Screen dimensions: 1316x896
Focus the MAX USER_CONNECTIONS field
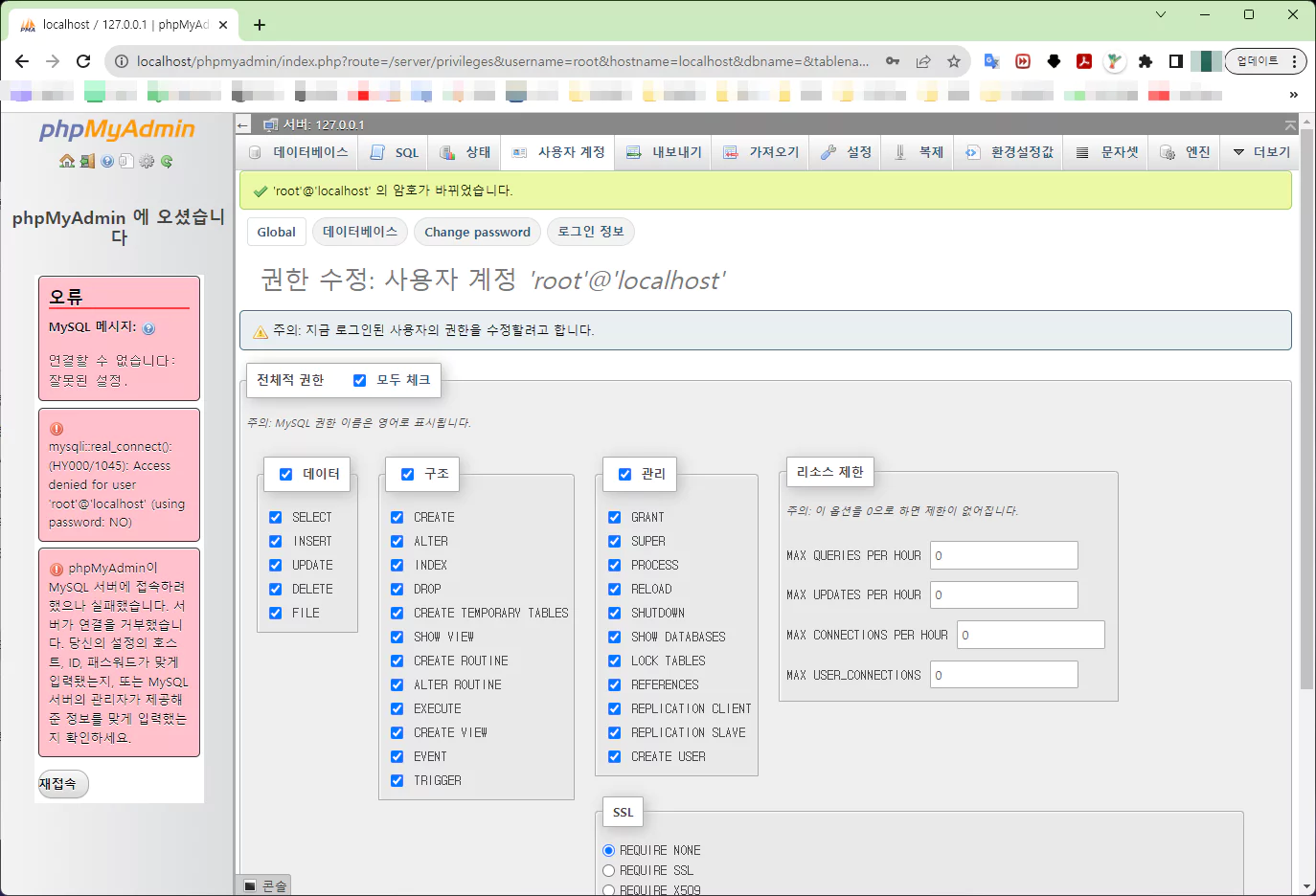point(1004,675)
